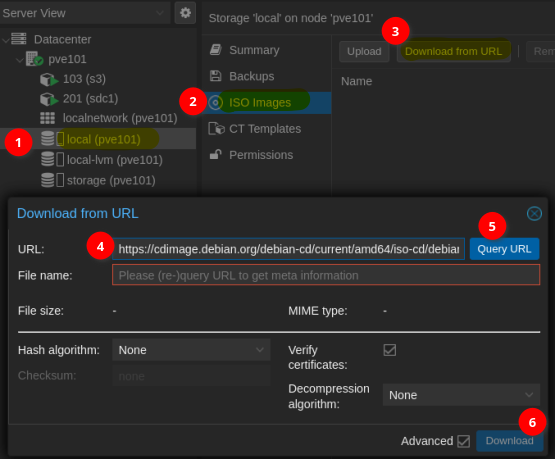The width and height of the screenshot is (555, 459).
Task: Open localnetwork (pve101) grid icon
Action: click(x=47, y=118)
